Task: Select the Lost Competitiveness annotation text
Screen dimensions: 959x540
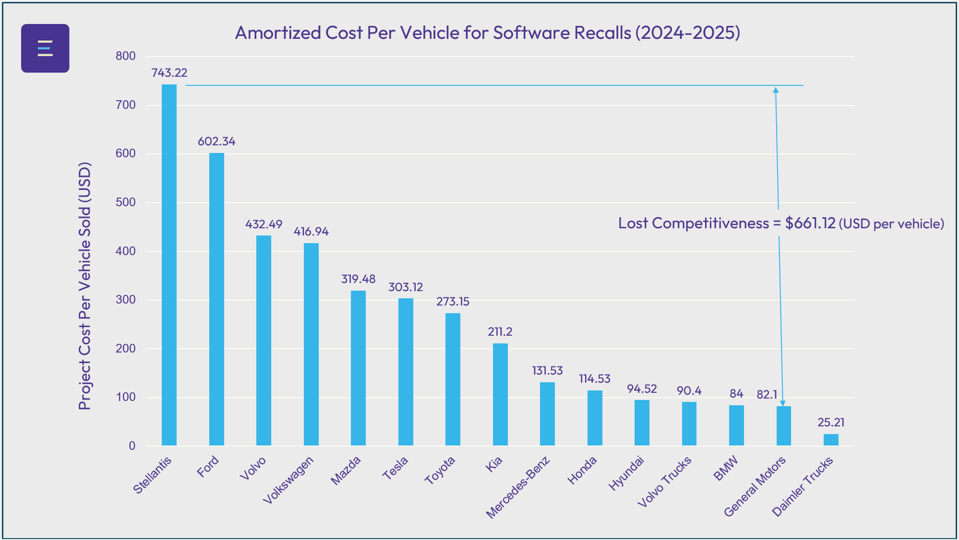Action: pyautogui.click(x=780, y=223)
